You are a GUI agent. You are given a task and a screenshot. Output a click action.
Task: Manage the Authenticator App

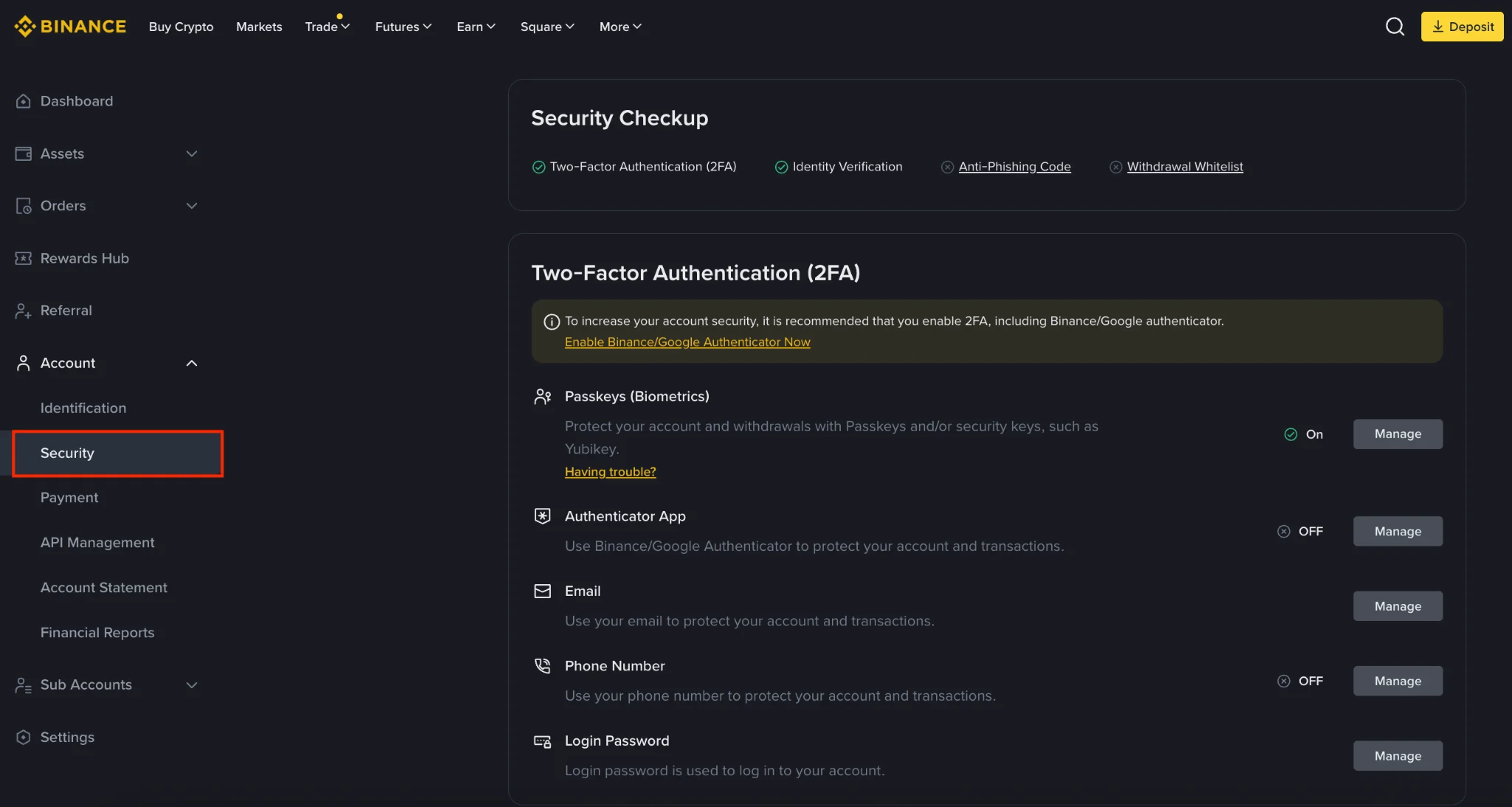(x=1398, y=532)
